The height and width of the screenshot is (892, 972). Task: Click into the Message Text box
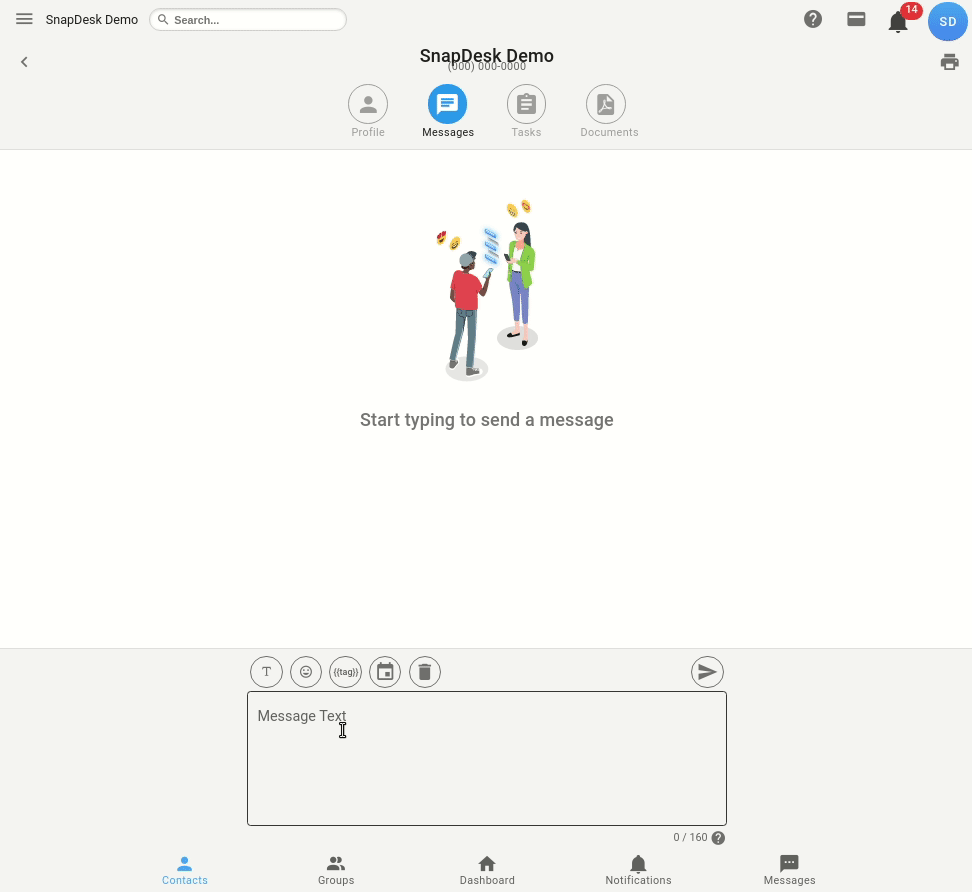(x=487, y=759)
